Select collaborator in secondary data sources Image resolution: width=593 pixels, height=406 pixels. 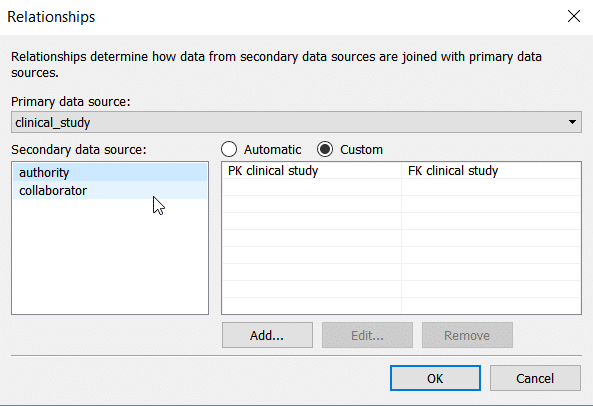click(x=110, y=190)
